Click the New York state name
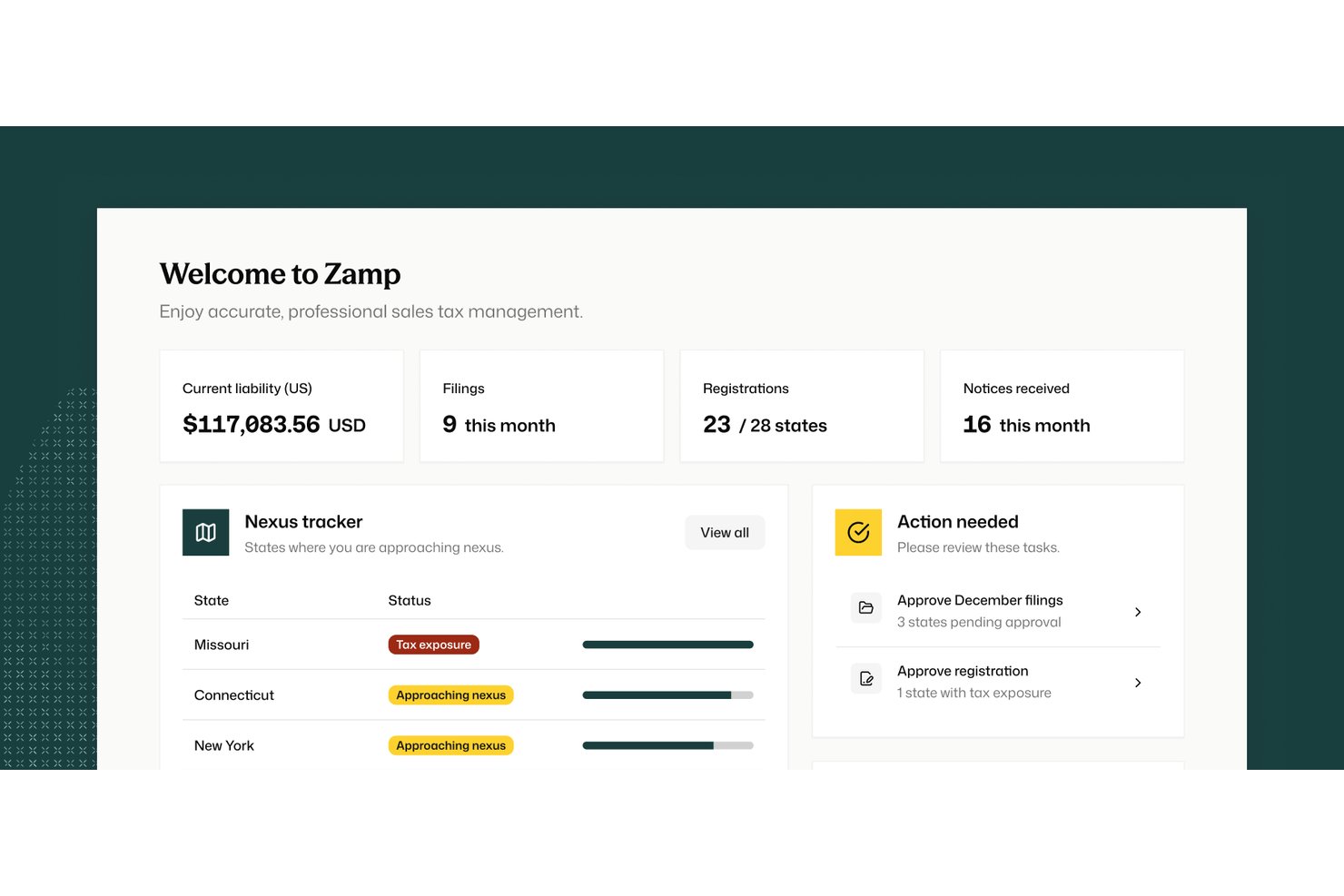Screen dimensions: 1344x896 point(224,745)
